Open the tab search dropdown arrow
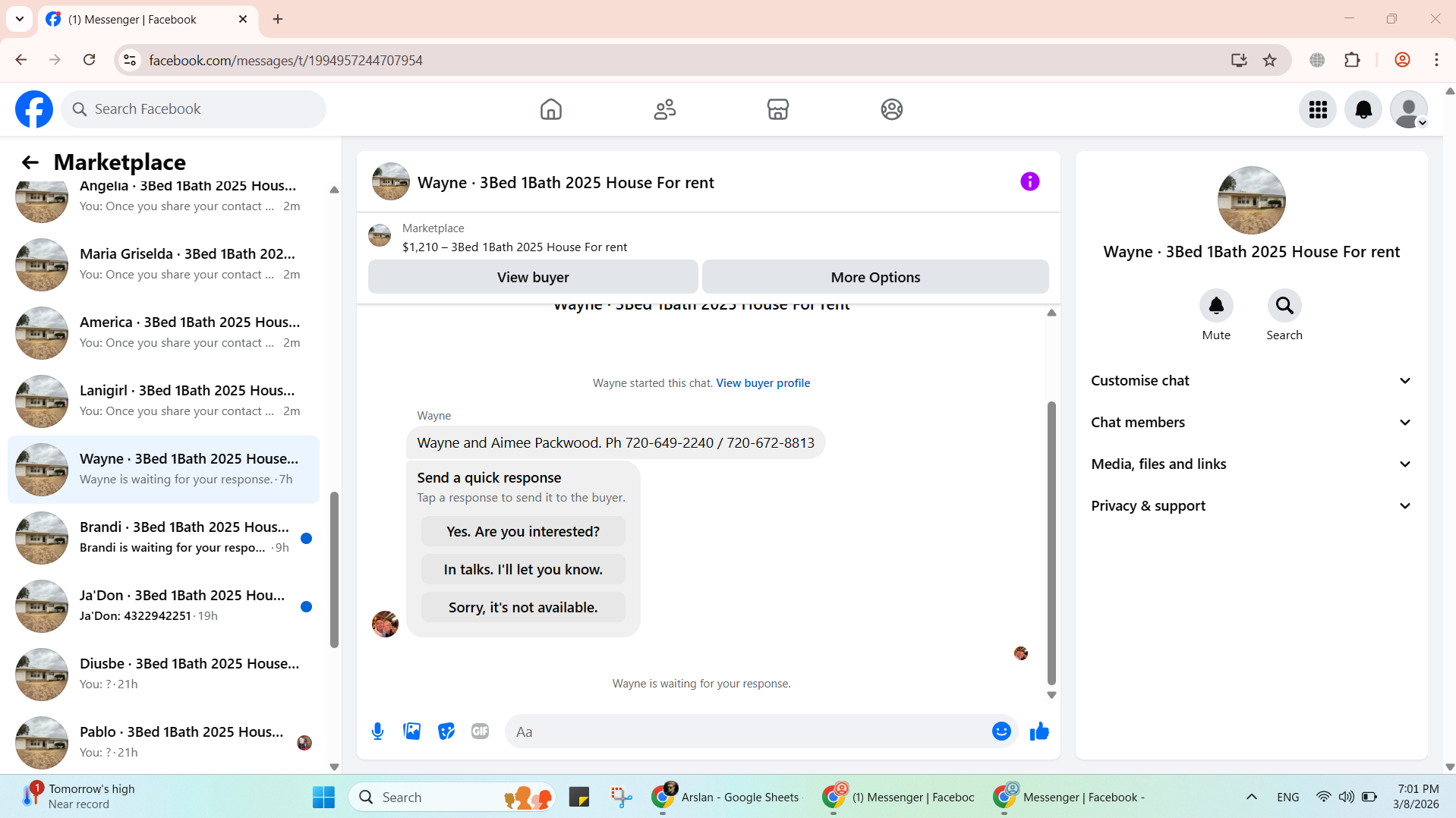 20,19
